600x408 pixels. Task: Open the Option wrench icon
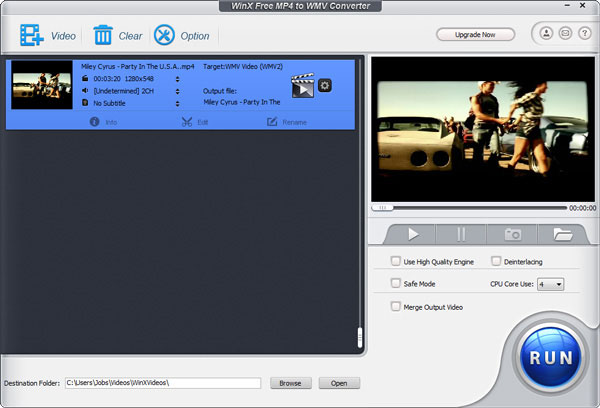[x=164, y=35]
